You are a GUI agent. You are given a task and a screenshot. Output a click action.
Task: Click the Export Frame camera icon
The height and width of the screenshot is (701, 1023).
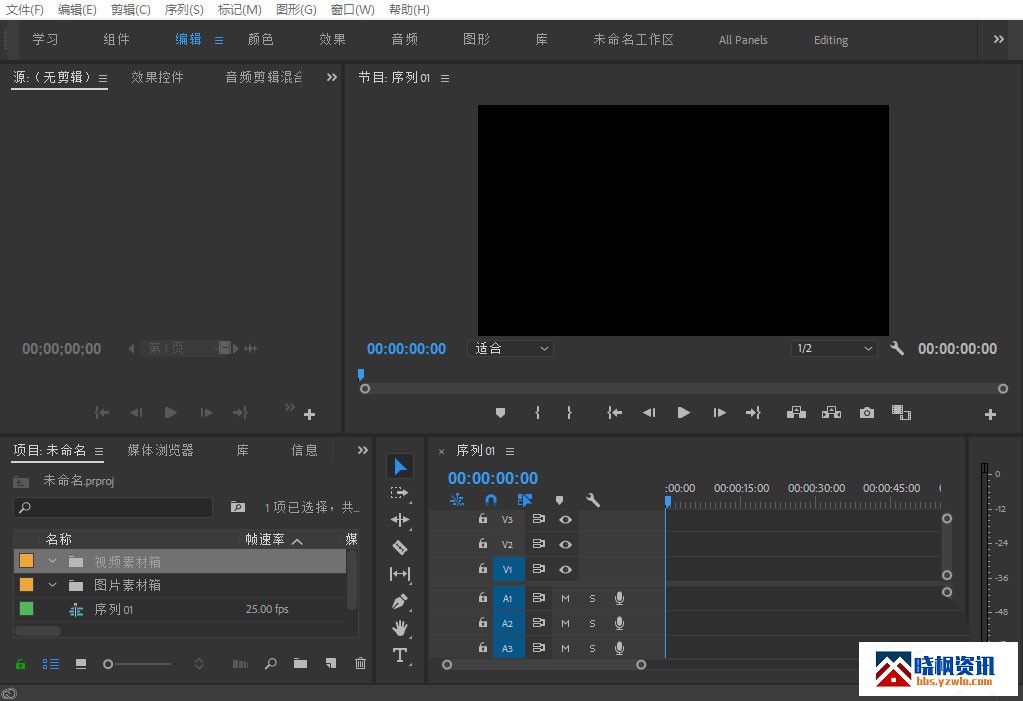pos(866,413)
